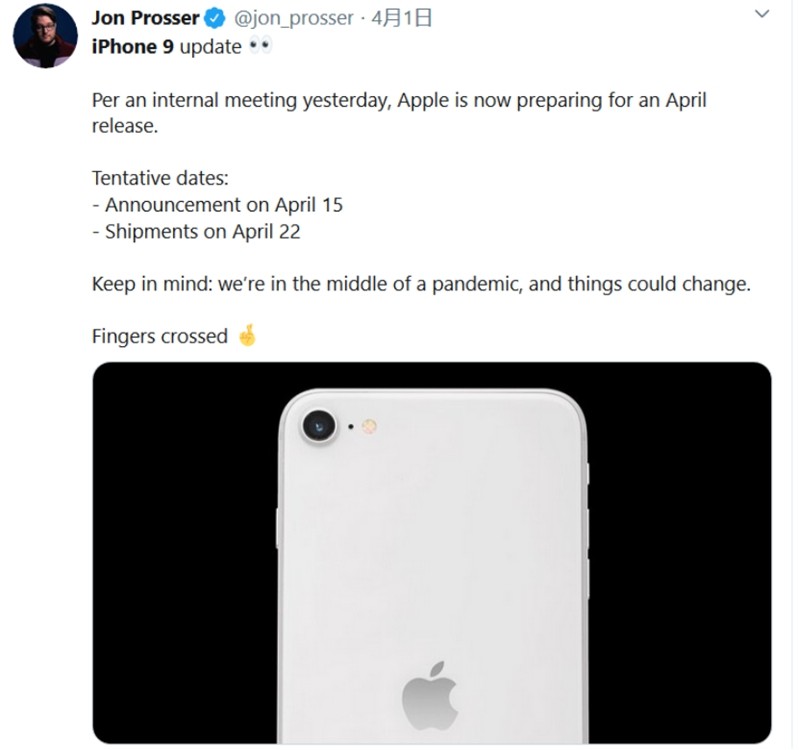Click the small microphone dot beside the lens
Image resolution: width=799 pixels, height=750 pixels.
350,427
